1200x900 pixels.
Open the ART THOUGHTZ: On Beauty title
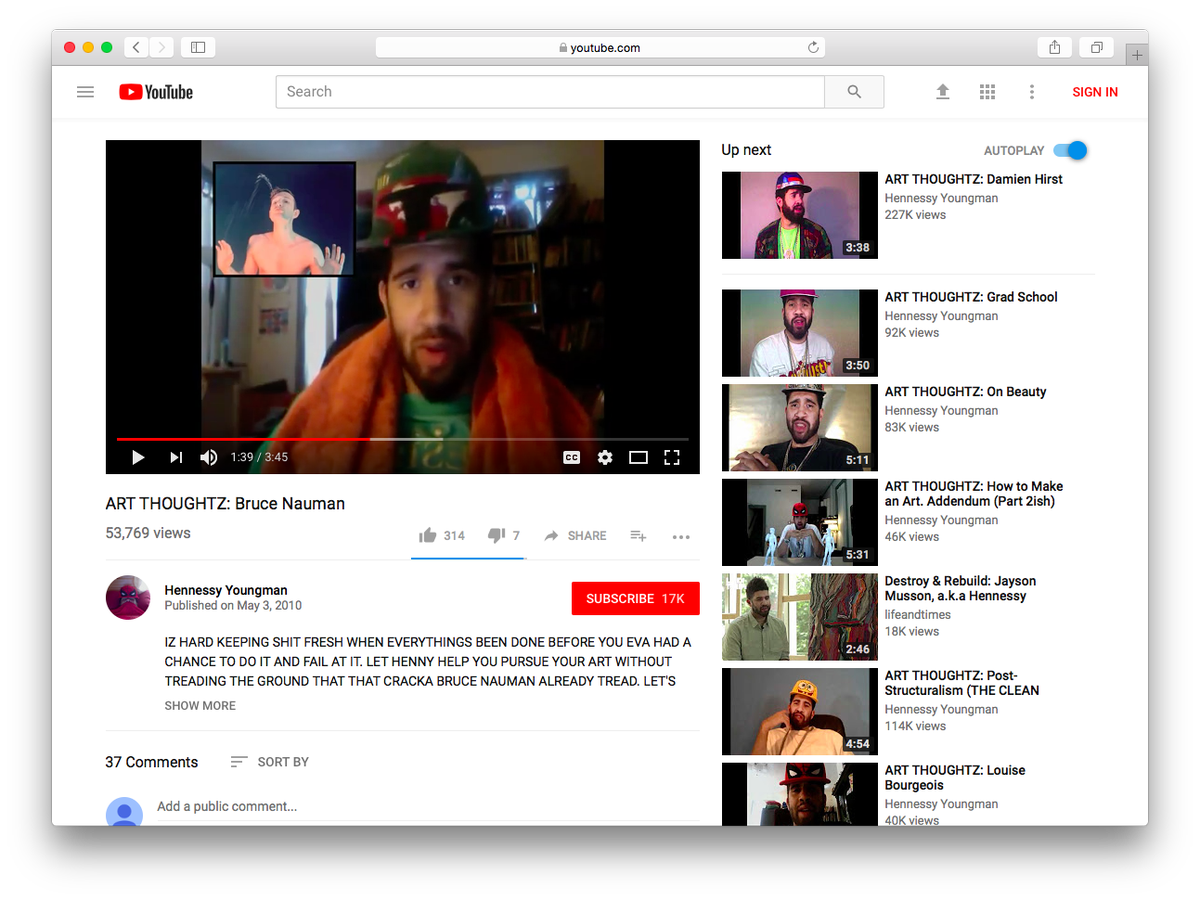point(965,392)
